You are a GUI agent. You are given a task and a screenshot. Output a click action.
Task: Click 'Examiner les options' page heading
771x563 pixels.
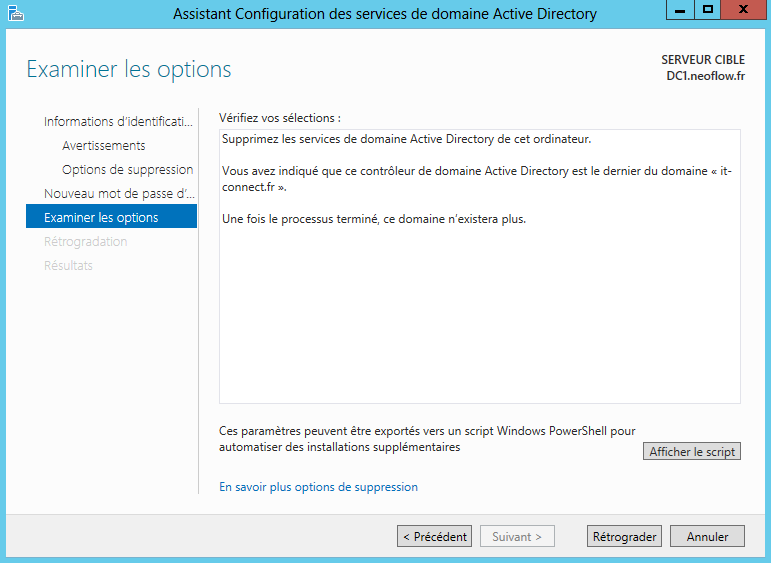(129, 69)
